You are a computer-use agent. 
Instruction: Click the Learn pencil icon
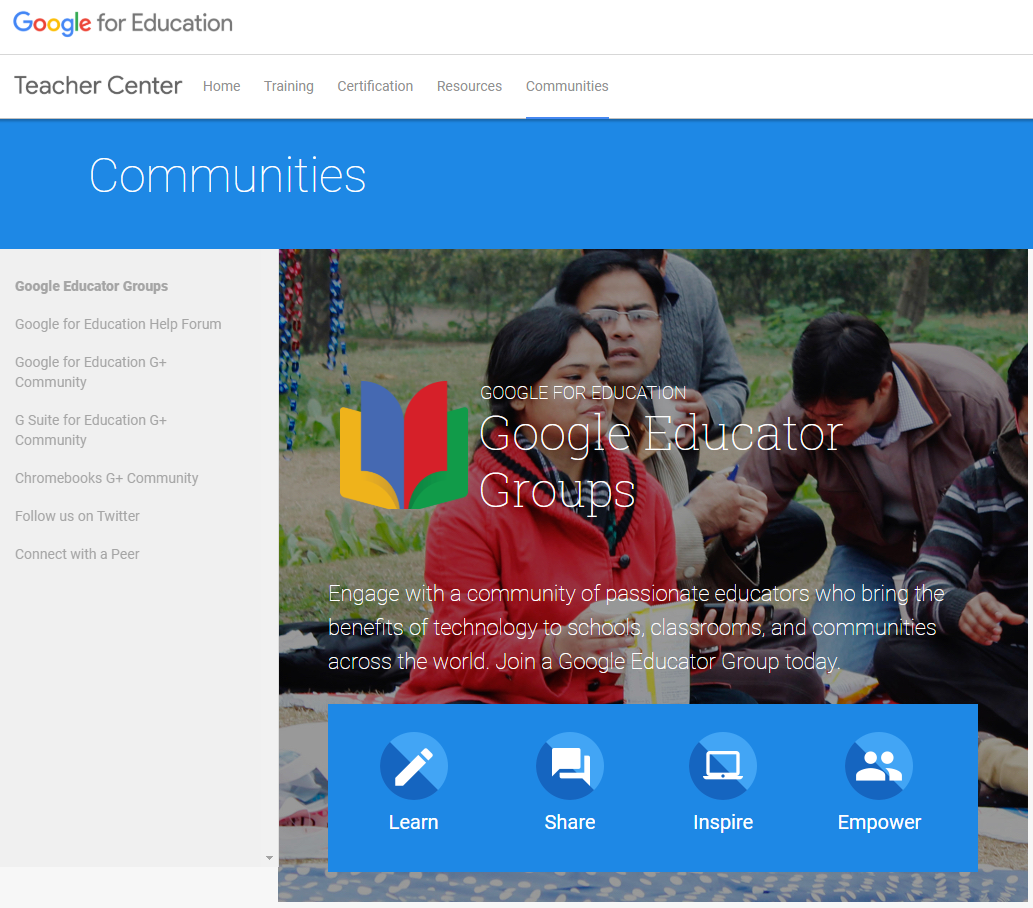(414, 766)
